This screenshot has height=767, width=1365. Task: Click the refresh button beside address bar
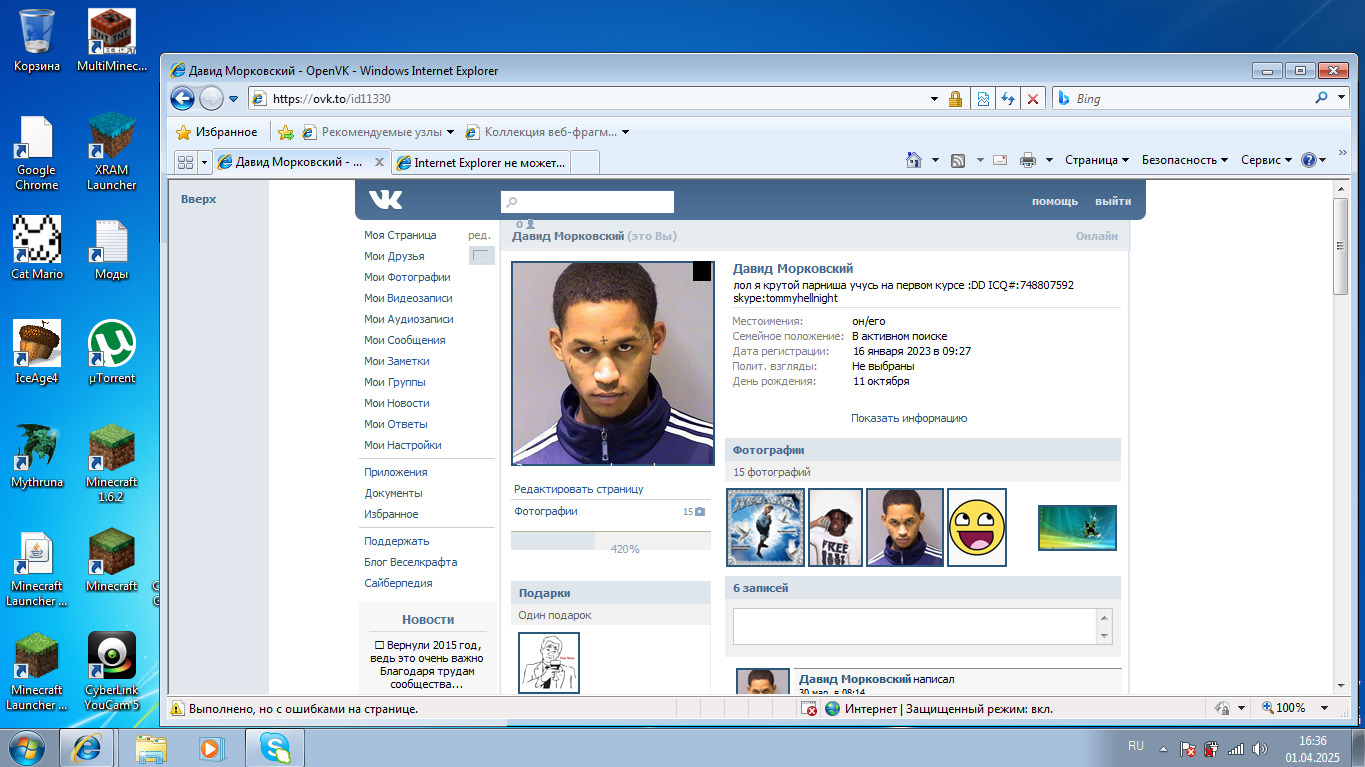pyautogui.click(x=1008, y=99)
